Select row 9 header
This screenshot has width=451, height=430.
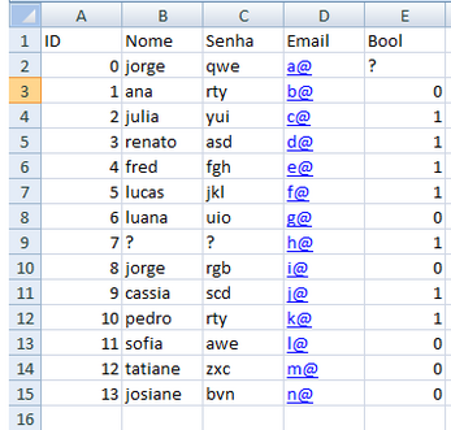point(25,242)
